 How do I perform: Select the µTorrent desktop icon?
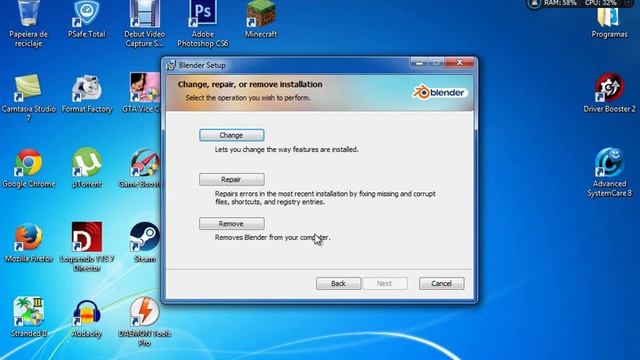pos(86,168)
